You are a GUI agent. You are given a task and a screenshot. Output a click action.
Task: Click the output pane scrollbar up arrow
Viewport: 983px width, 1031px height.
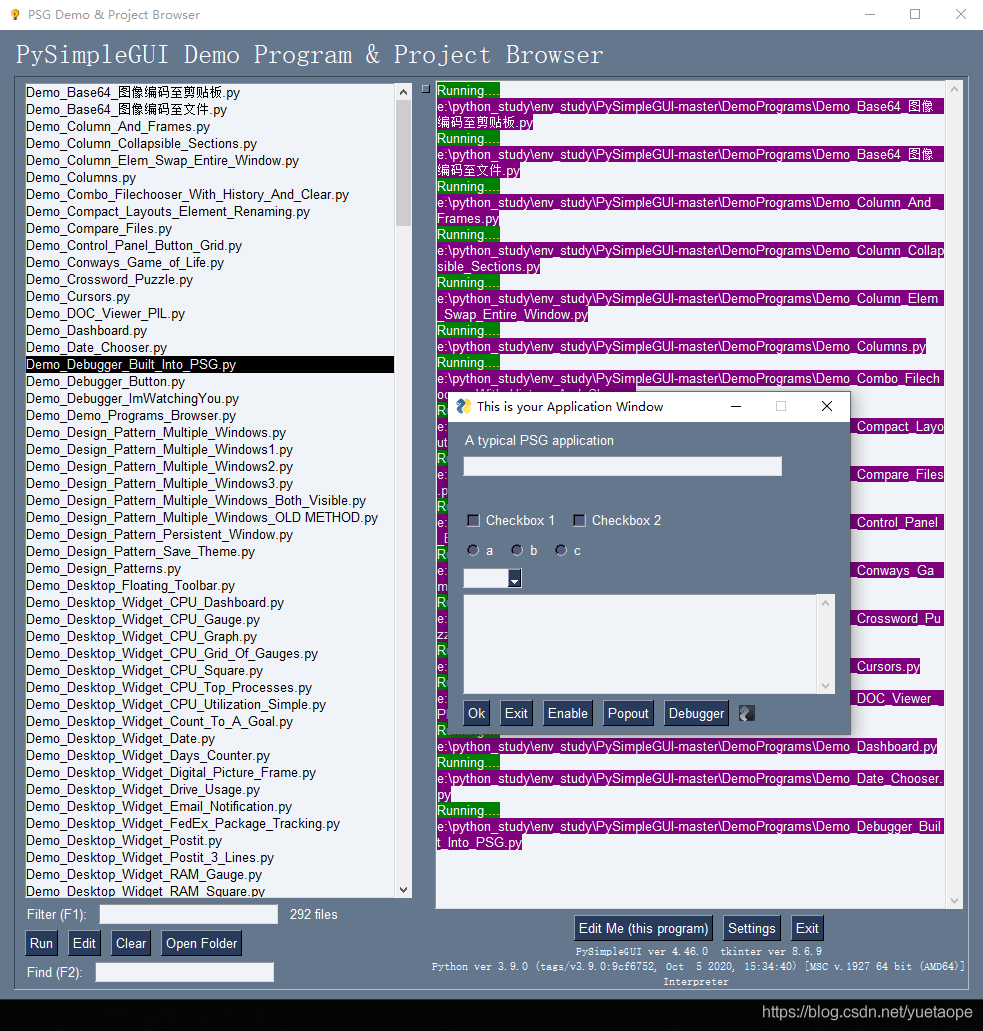click(x=955, y=88)
